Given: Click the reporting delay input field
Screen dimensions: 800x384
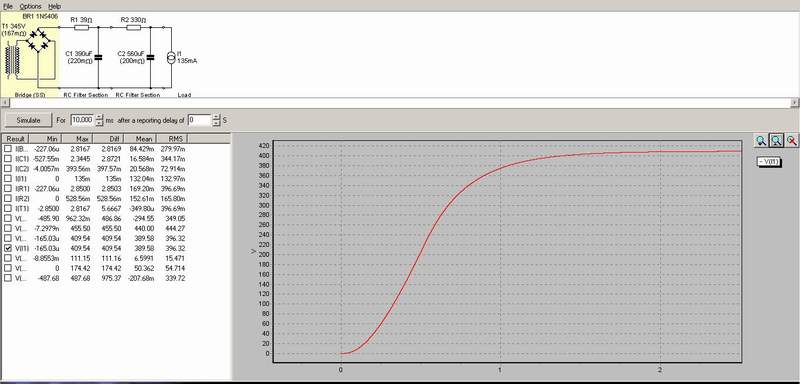Looking at the screenshot, I should pos(199,120).
